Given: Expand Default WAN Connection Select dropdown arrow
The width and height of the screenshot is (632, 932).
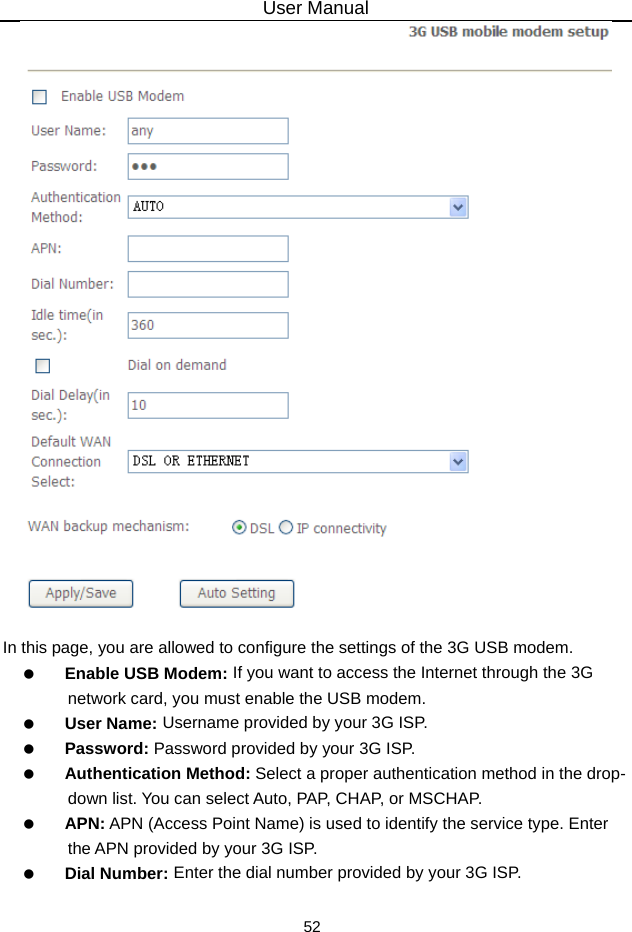Looking at the screenshot, I should tap(458, 462).
